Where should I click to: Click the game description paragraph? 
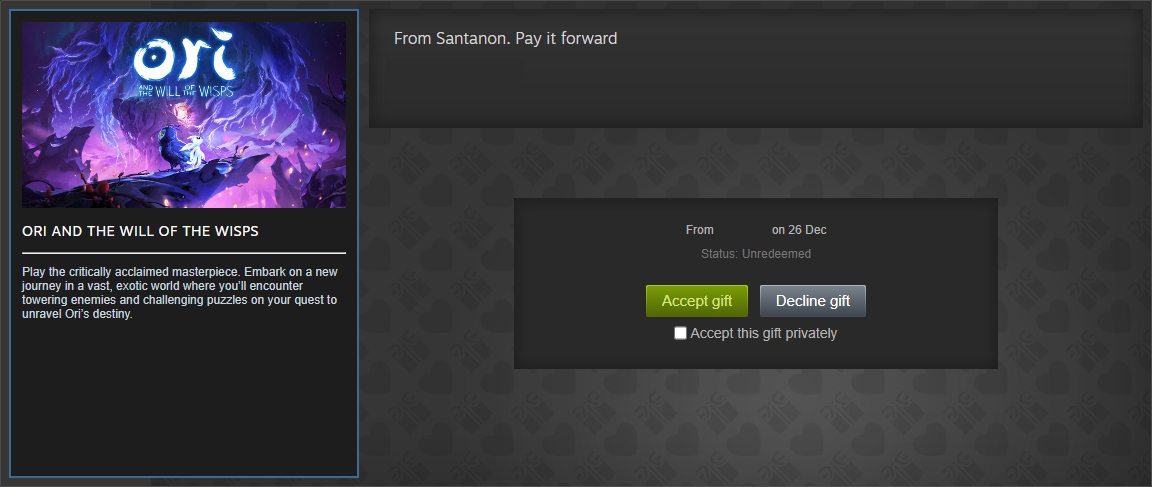point(180,293)
